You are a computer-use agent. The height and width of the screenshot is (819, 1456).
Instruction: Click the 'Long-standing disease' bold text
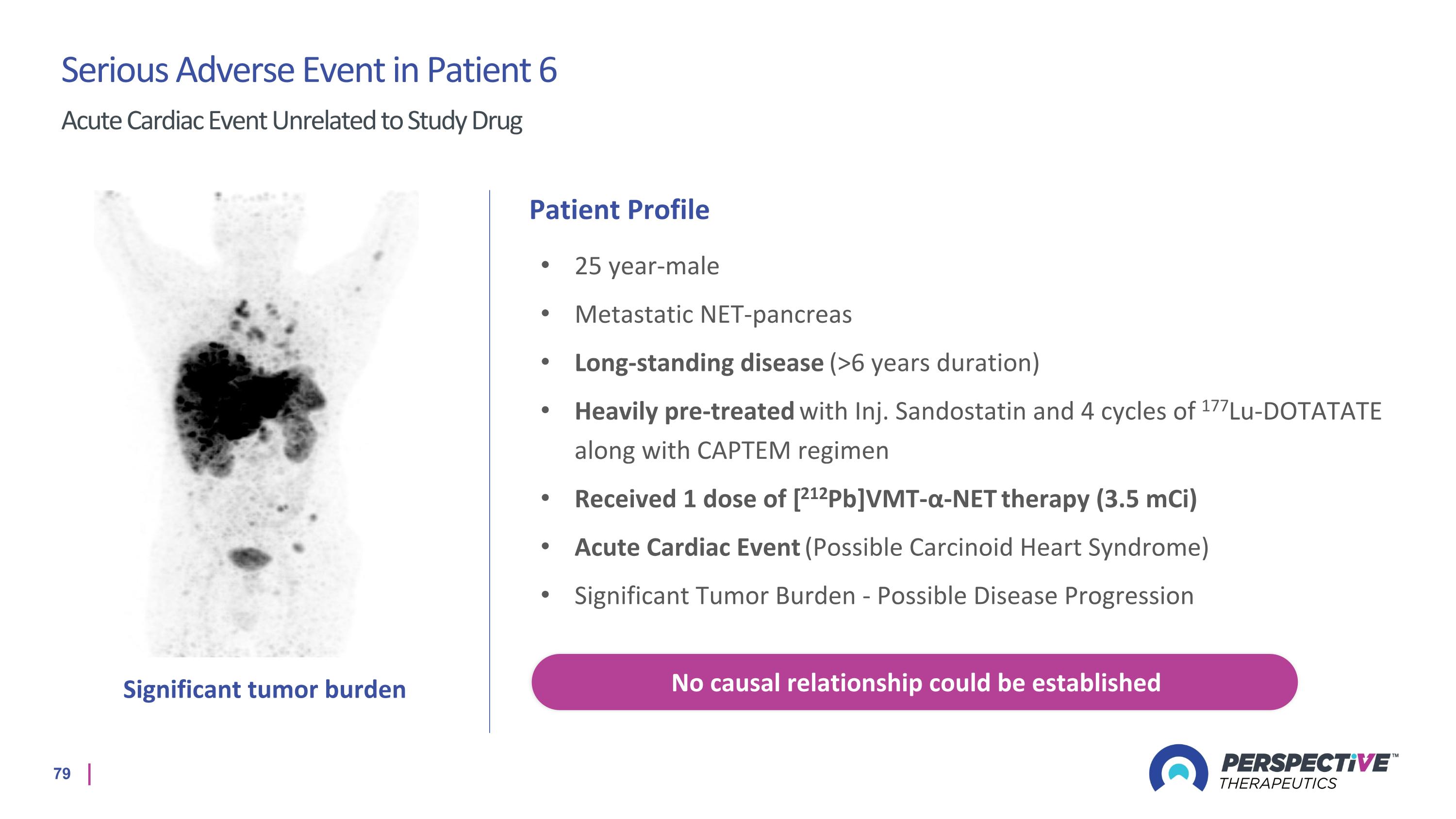[698, 363]
